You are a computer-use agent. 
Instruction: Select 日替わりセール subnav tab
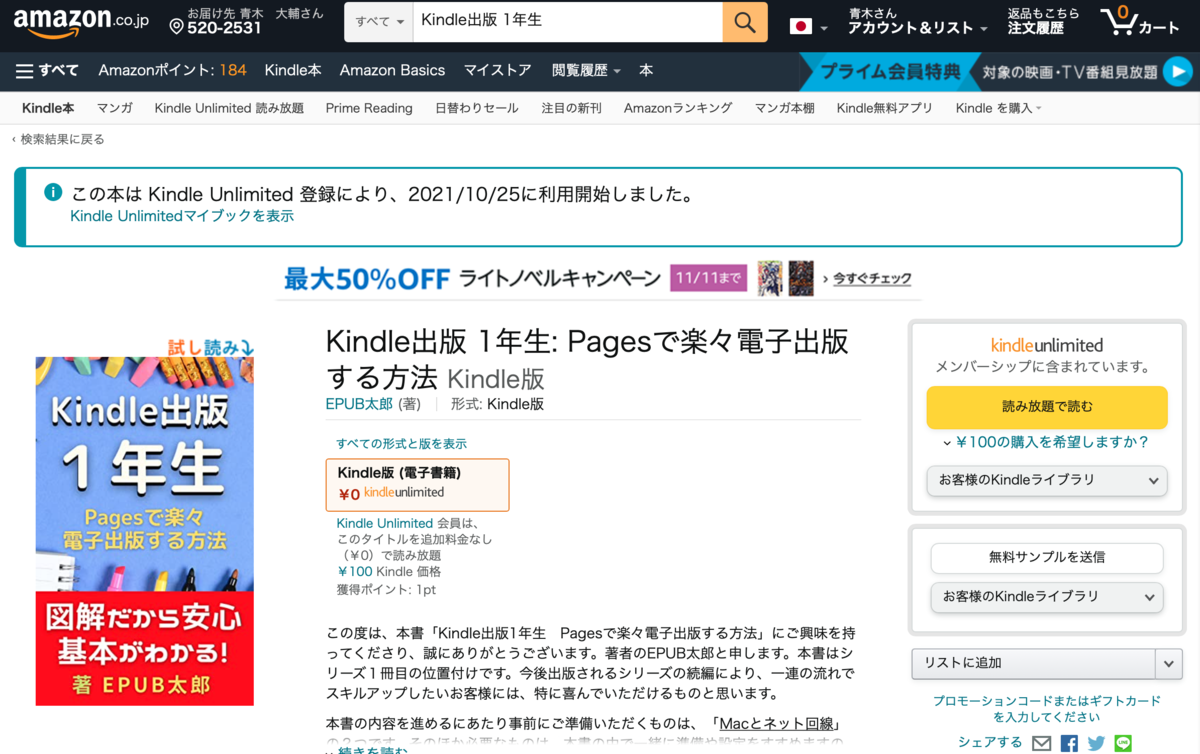click(477, 108)
